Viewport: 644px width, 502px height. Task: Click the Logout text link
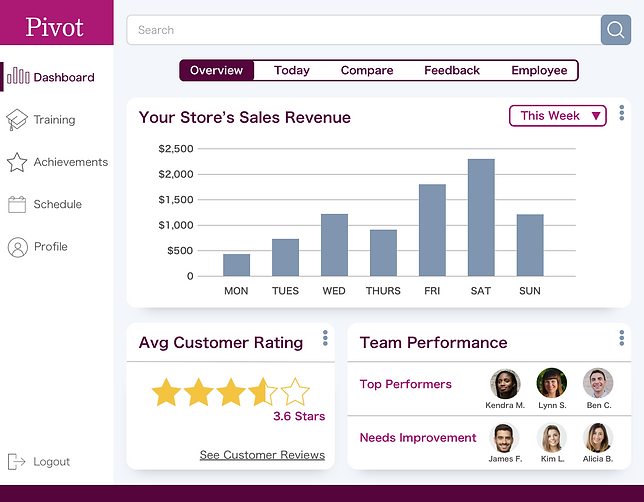pos(52,461)
